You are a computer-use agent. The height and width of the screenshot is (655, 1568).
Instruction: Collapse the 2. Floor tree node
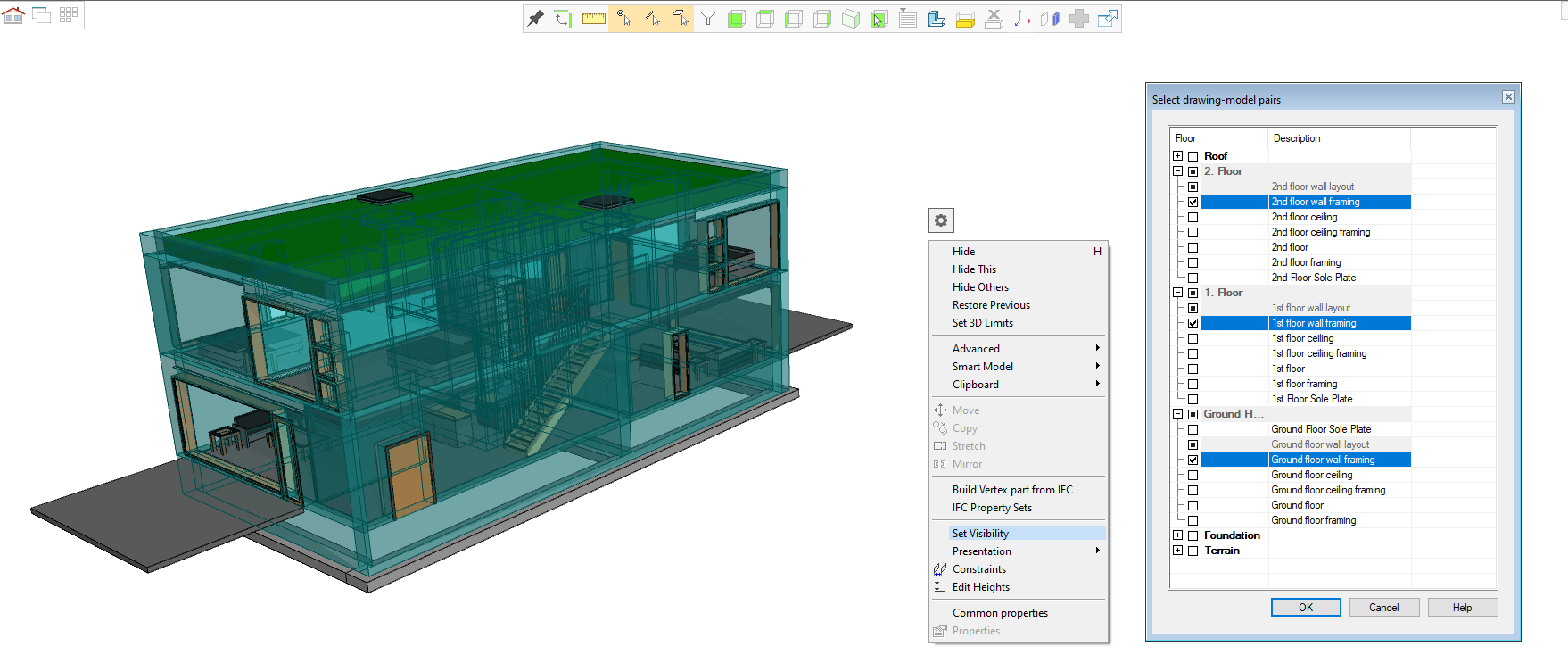(1177, 171)
